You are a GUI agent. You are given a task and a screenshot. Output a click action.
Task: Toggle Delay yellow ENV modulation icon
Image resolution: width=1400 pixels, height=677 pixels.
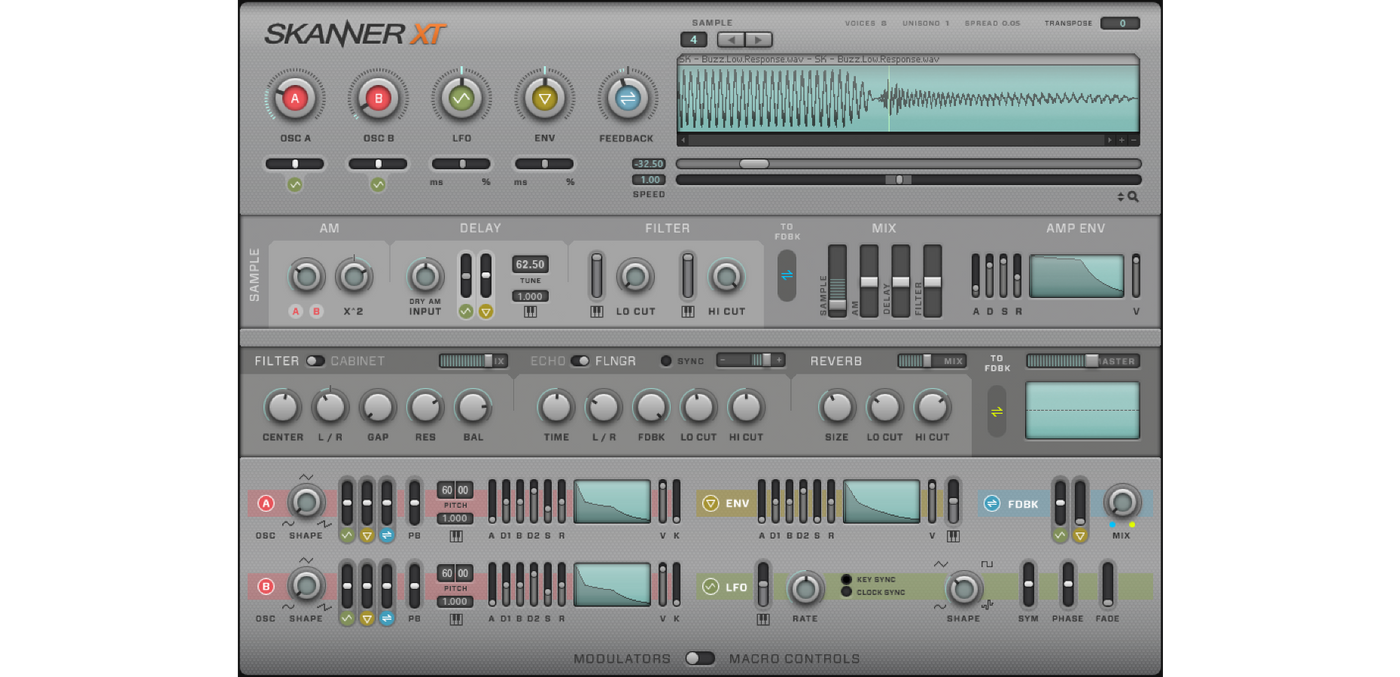click(486, 311)
